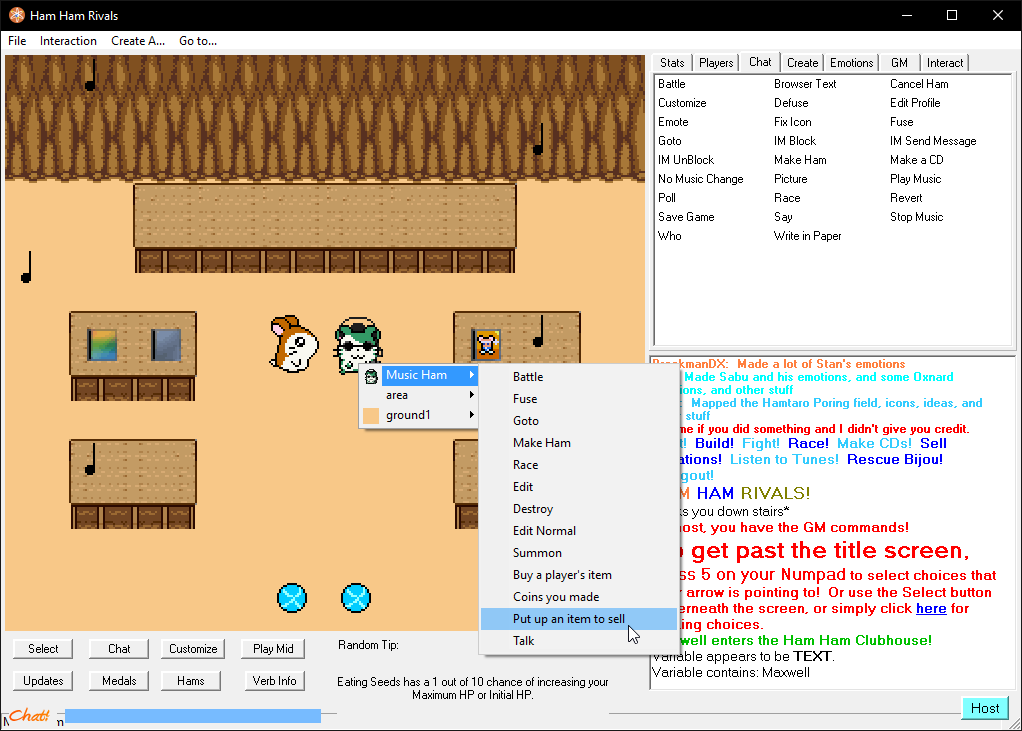1022x731 pixels.
Task: Click the left blue circle on the floor
Action: [x=292, y=597]
